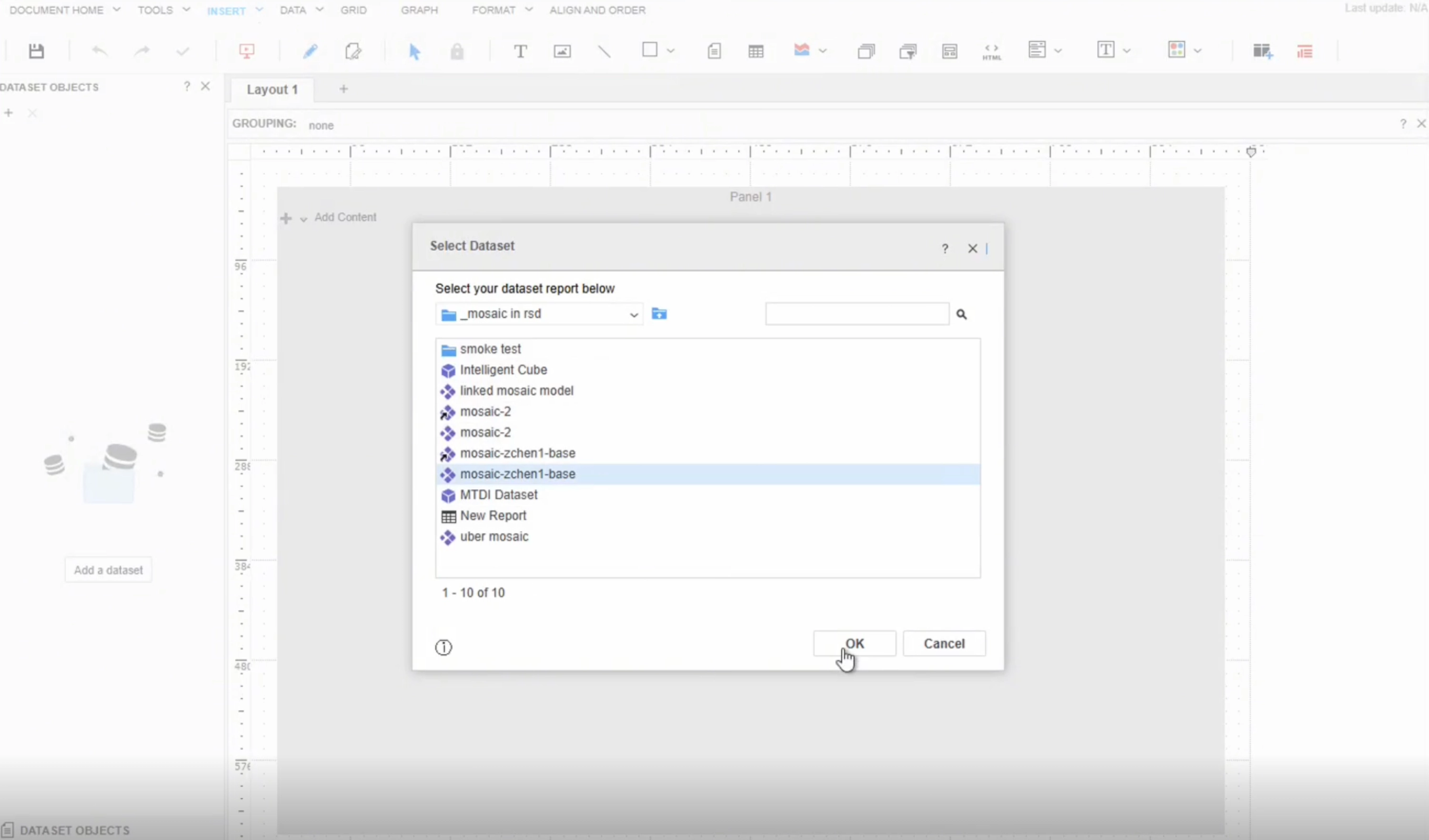Screen dimensions: 1429x840
Task: Select the uber mosaic dataset
Action: click(x=494, y=536)
